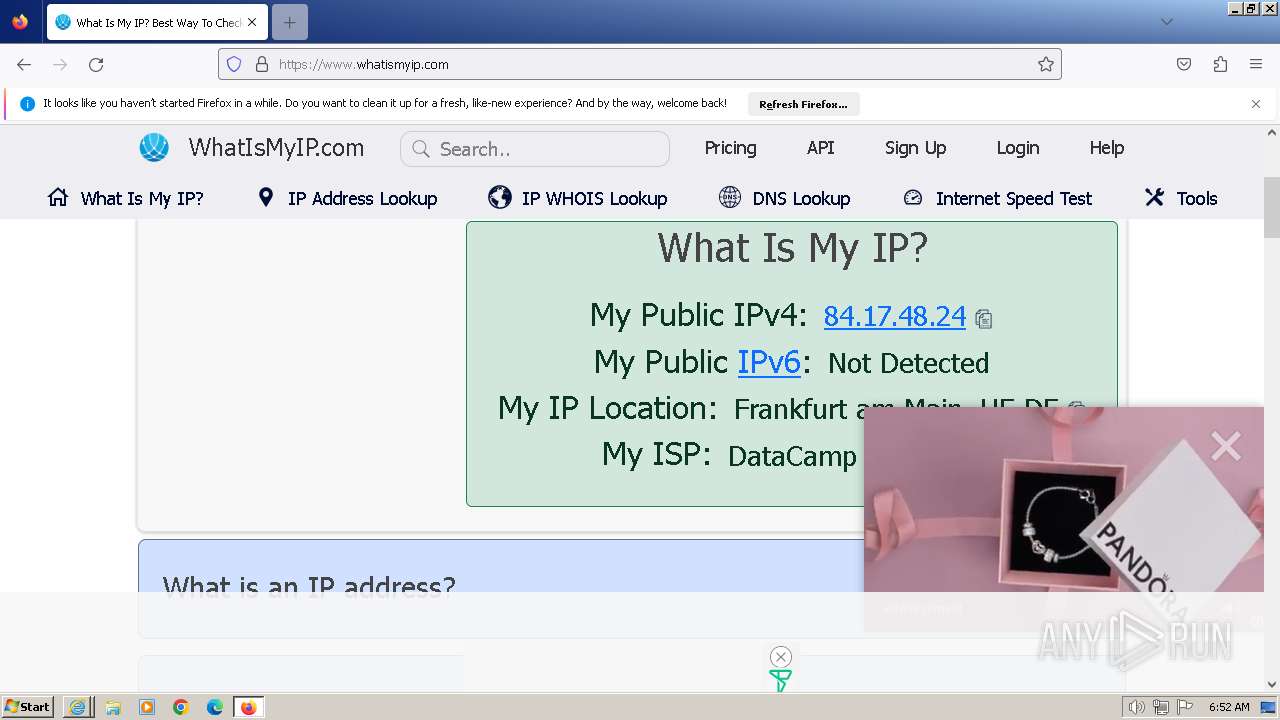Image resolution: width=1280 pixels, height=720 pixels.
Task: Click the 'Not Detected' IPv6 value
Action: 908,363
